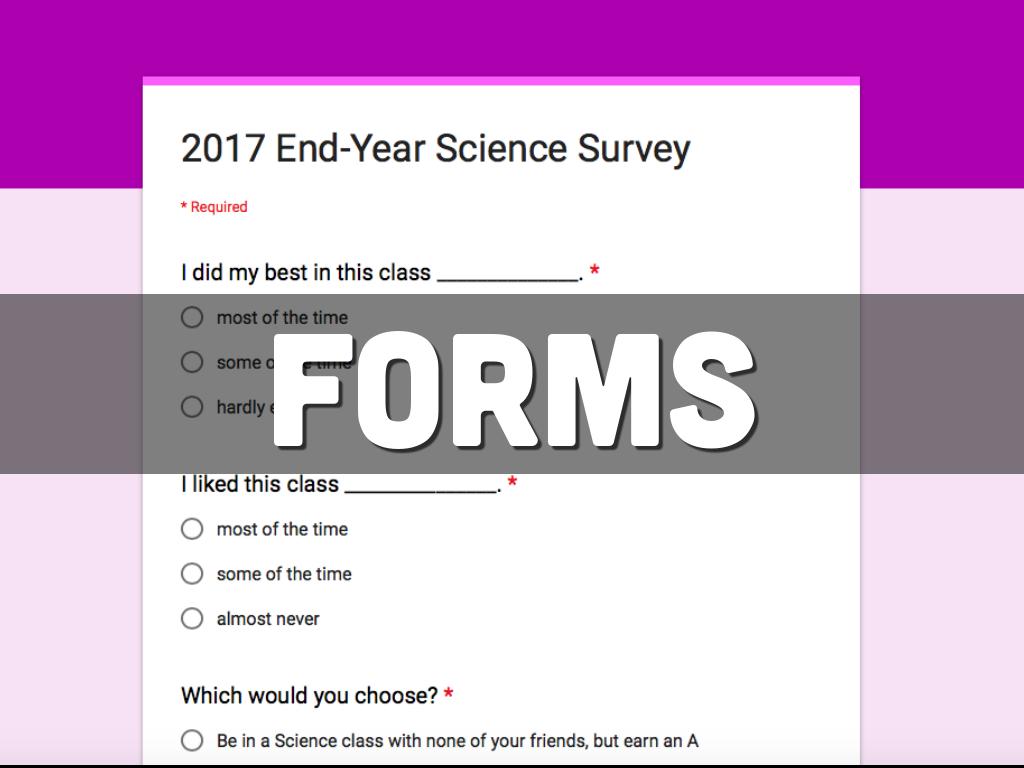Click the pink accent bar atop the form card

(x=501, y=81)
